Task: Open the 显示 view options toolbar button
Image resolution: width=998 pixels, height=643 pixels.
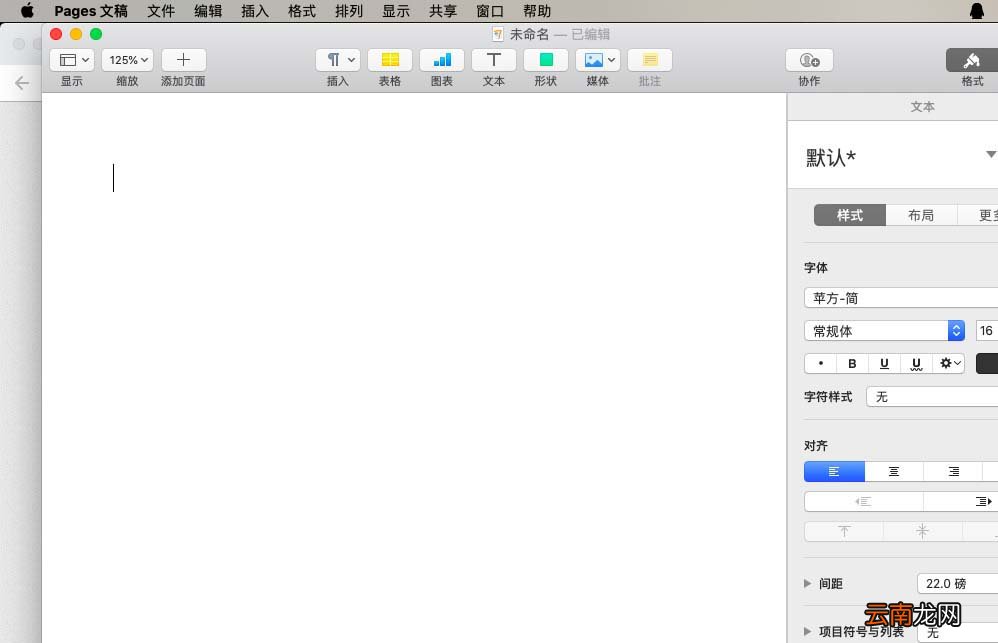Action: pos(72,60)
